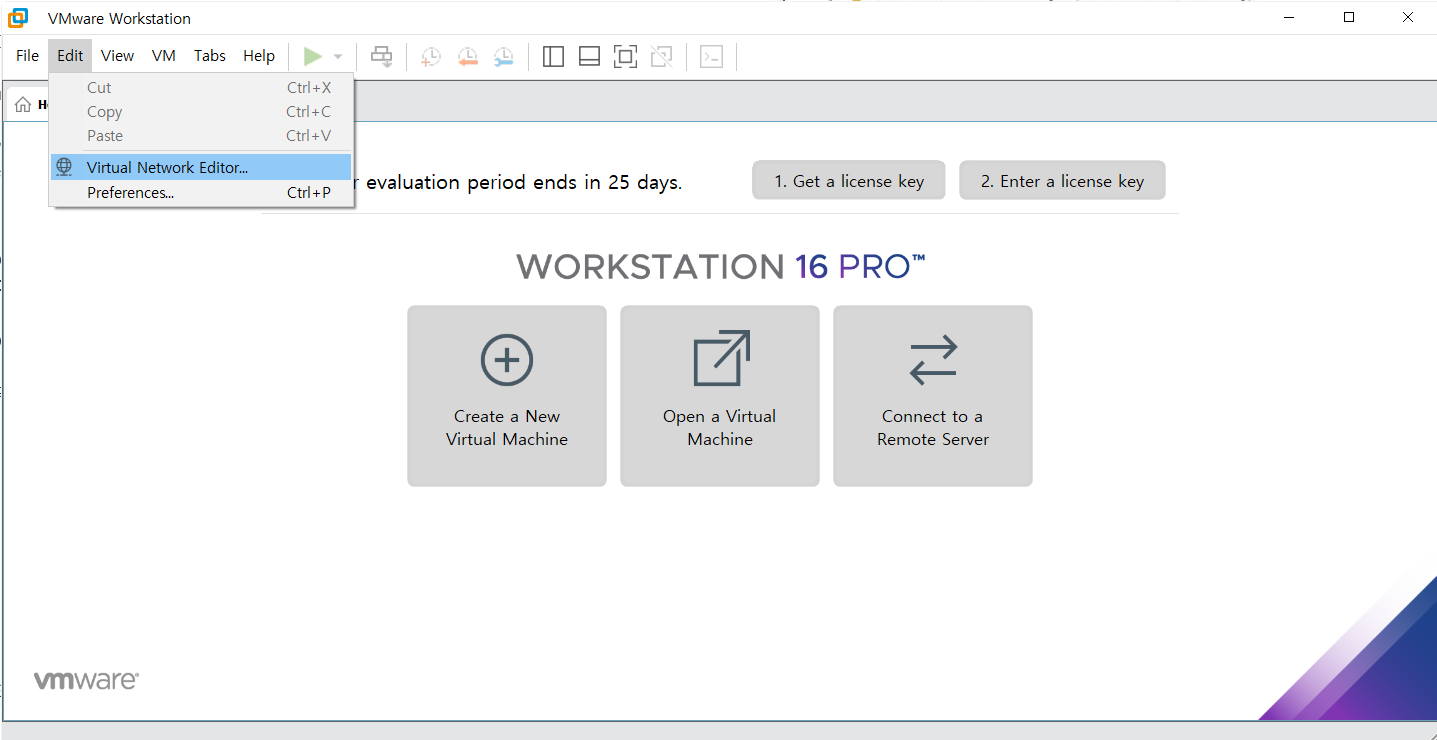Open the File menu

click(27, 56)
